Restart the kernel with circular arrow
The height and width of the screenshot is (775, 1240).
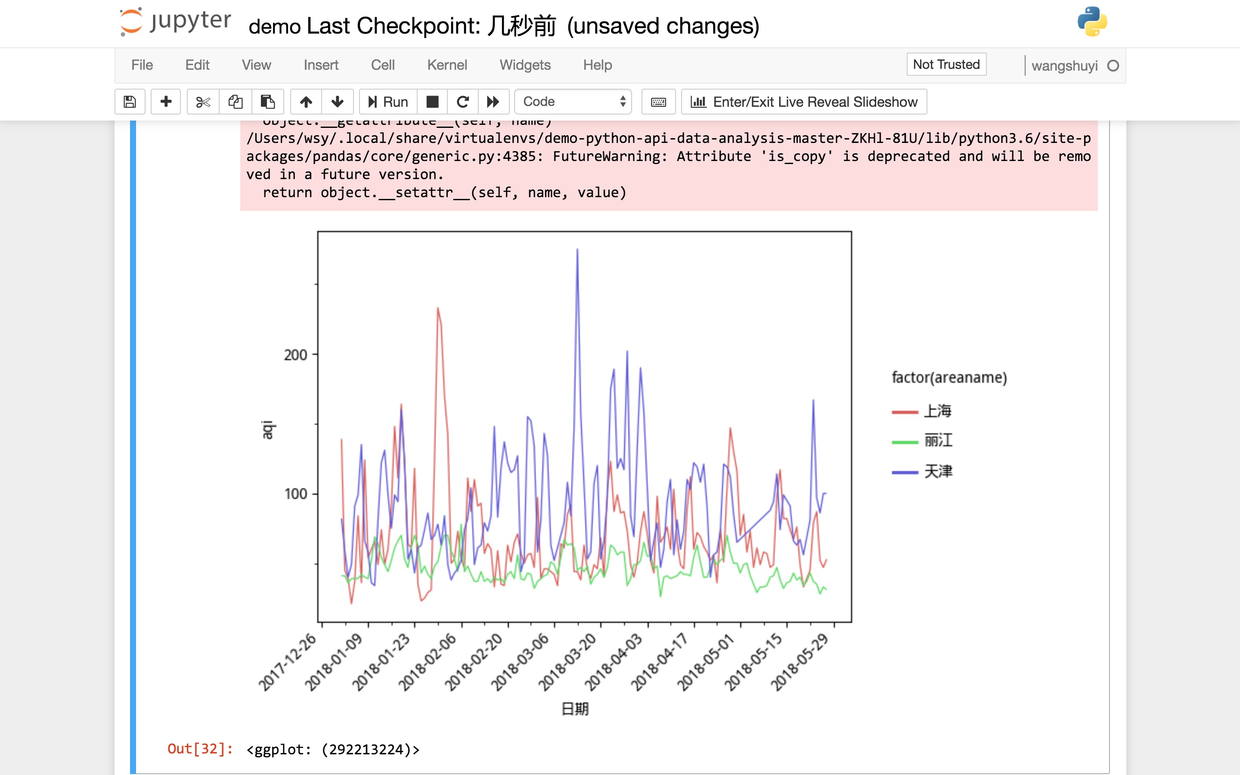click(x=462, y=102)
